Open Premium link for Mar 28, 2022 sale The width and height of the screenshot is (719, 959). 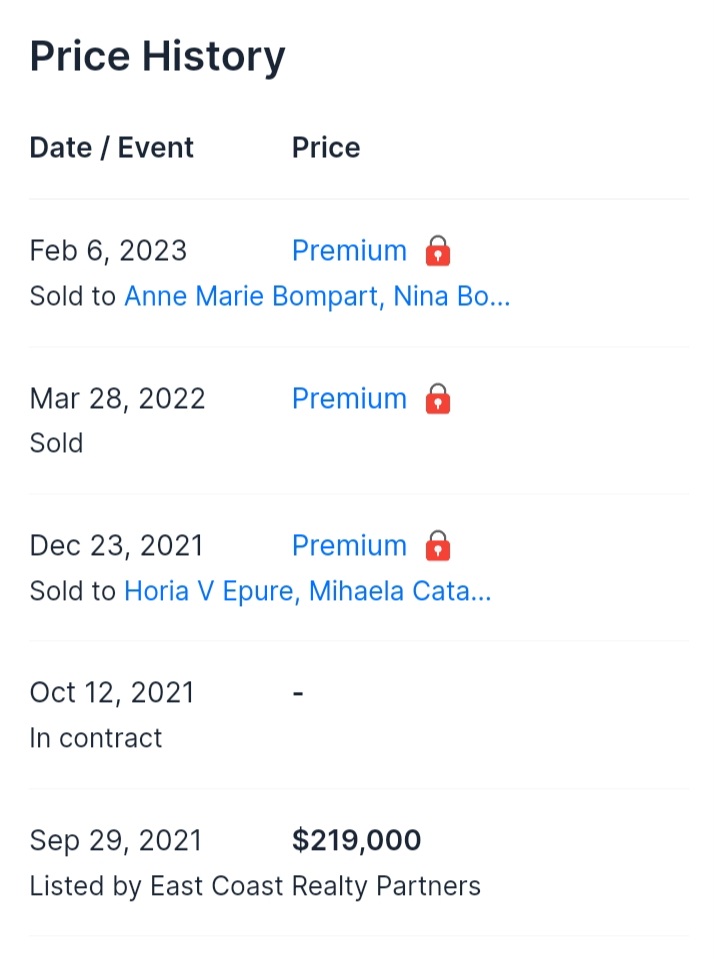pyautogui.click(x=349, y=399)
